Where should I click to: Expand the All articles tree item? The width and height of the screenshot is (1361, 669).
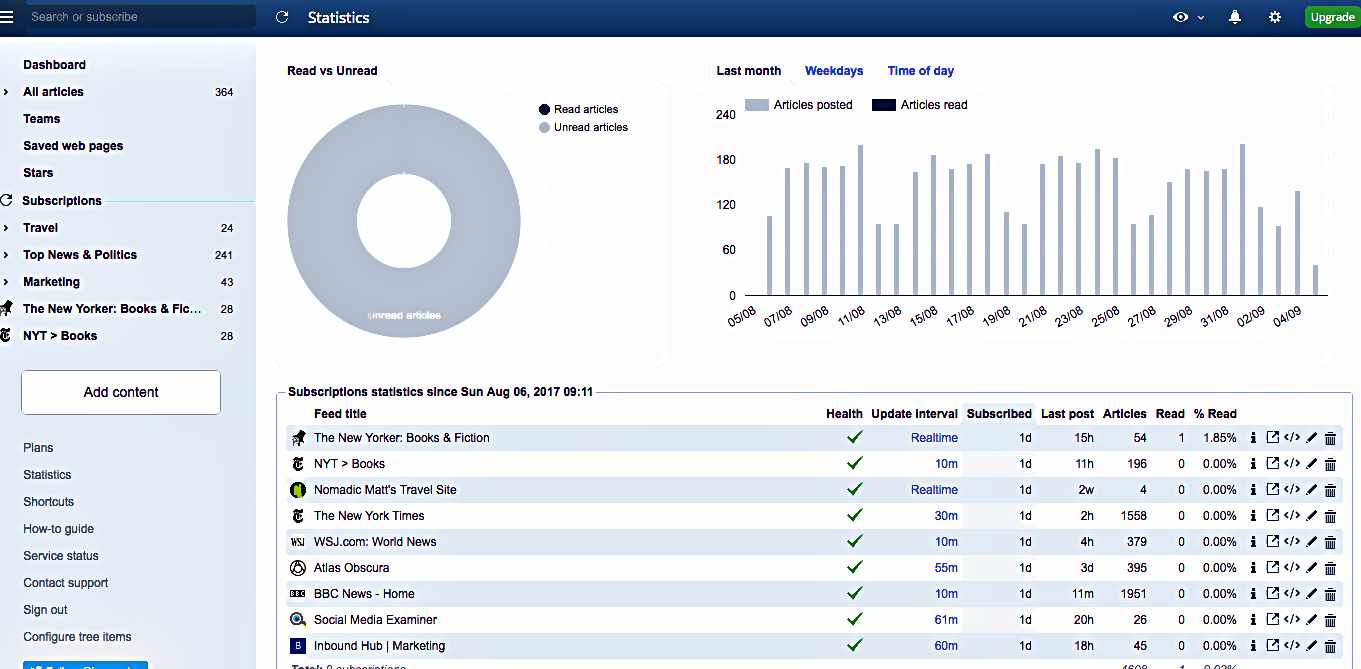(x=7, y=92)
